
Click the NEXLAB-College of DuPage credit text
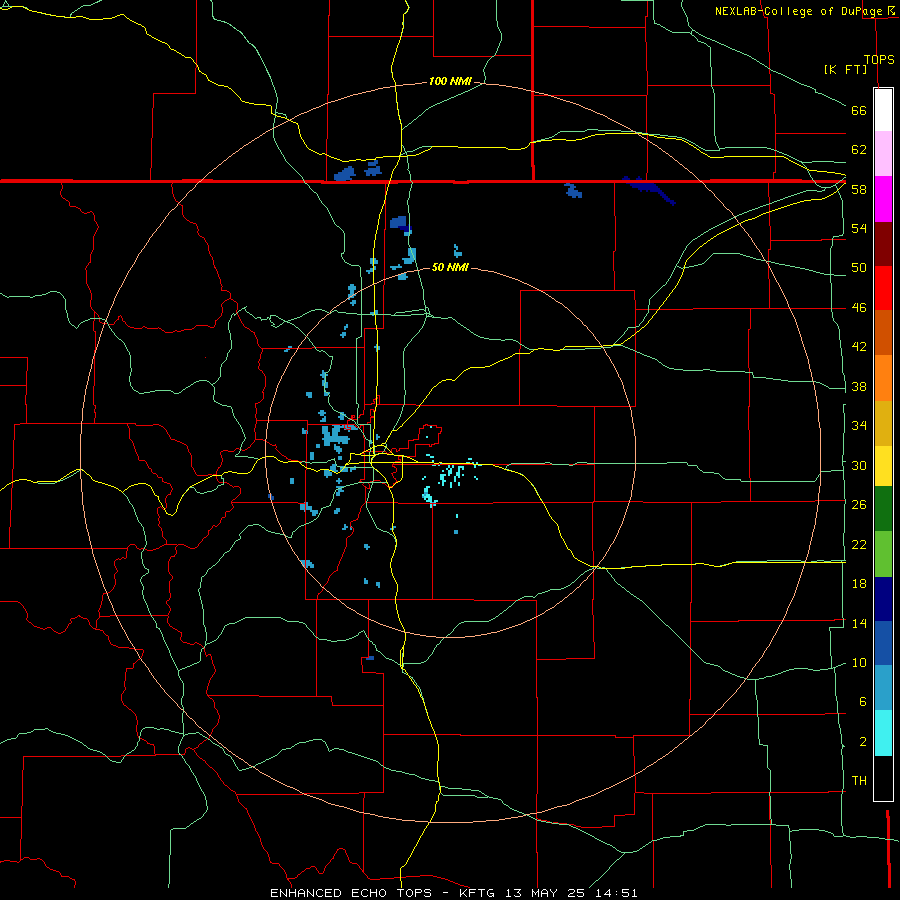[800, 11]
